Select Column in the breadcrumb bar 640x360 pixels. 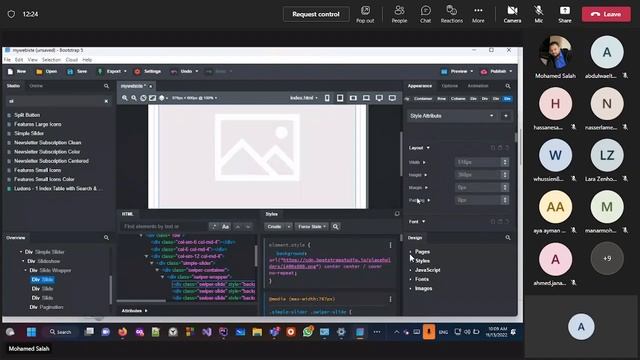click(x=458, y=99)
